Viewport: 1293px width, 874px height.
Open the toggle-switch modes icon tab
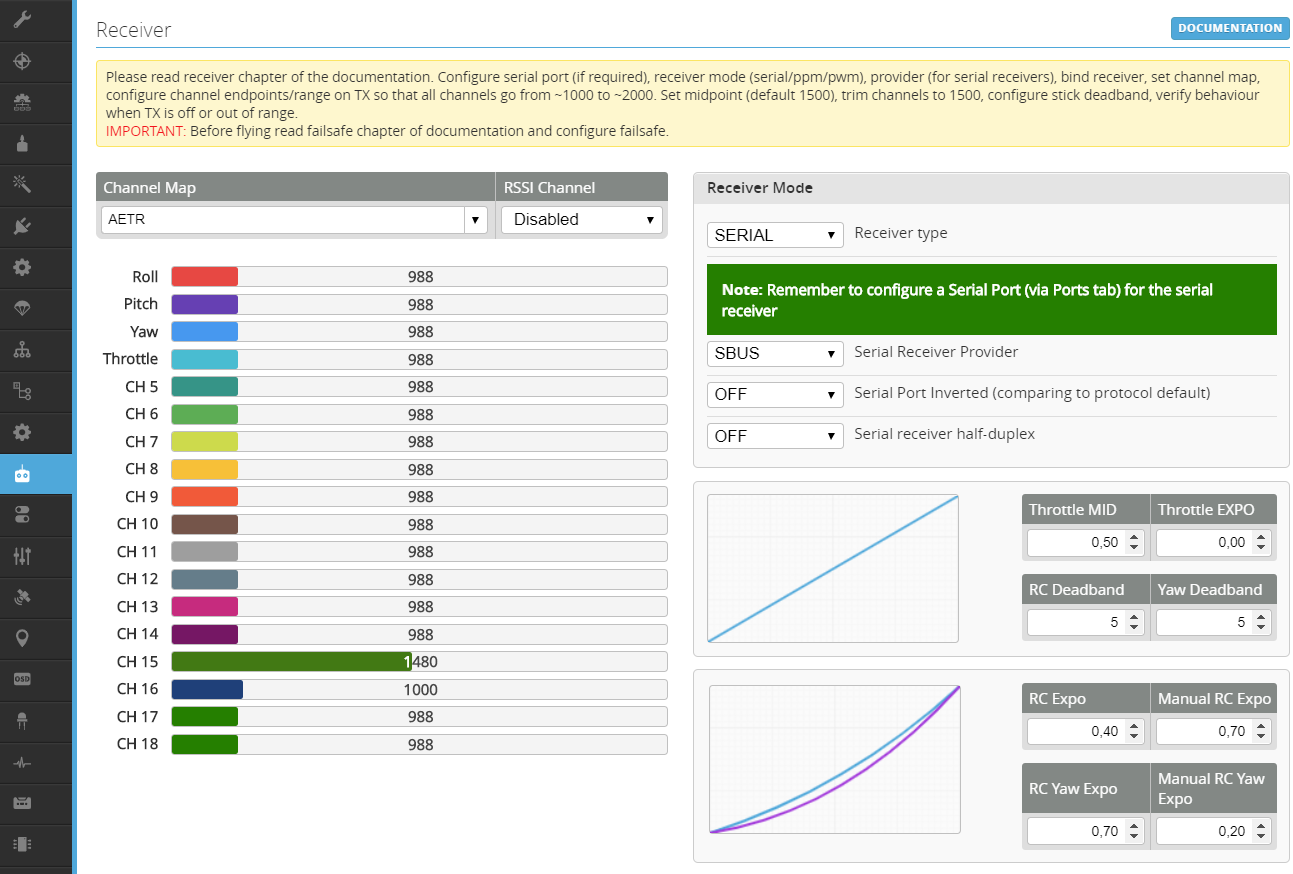(x=22, y=515)
